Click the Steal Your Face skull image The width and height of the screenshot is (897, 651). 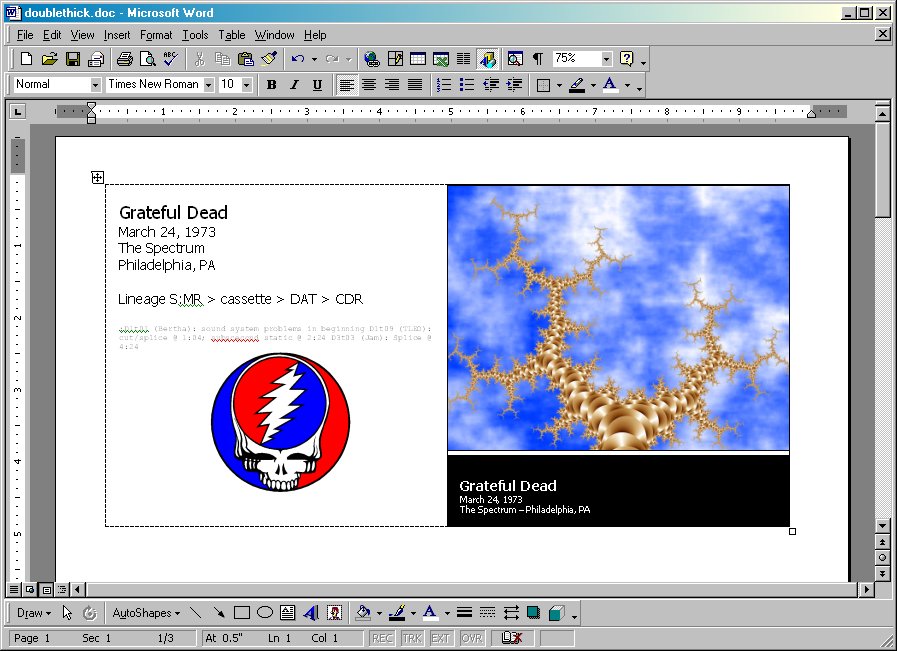280,422
